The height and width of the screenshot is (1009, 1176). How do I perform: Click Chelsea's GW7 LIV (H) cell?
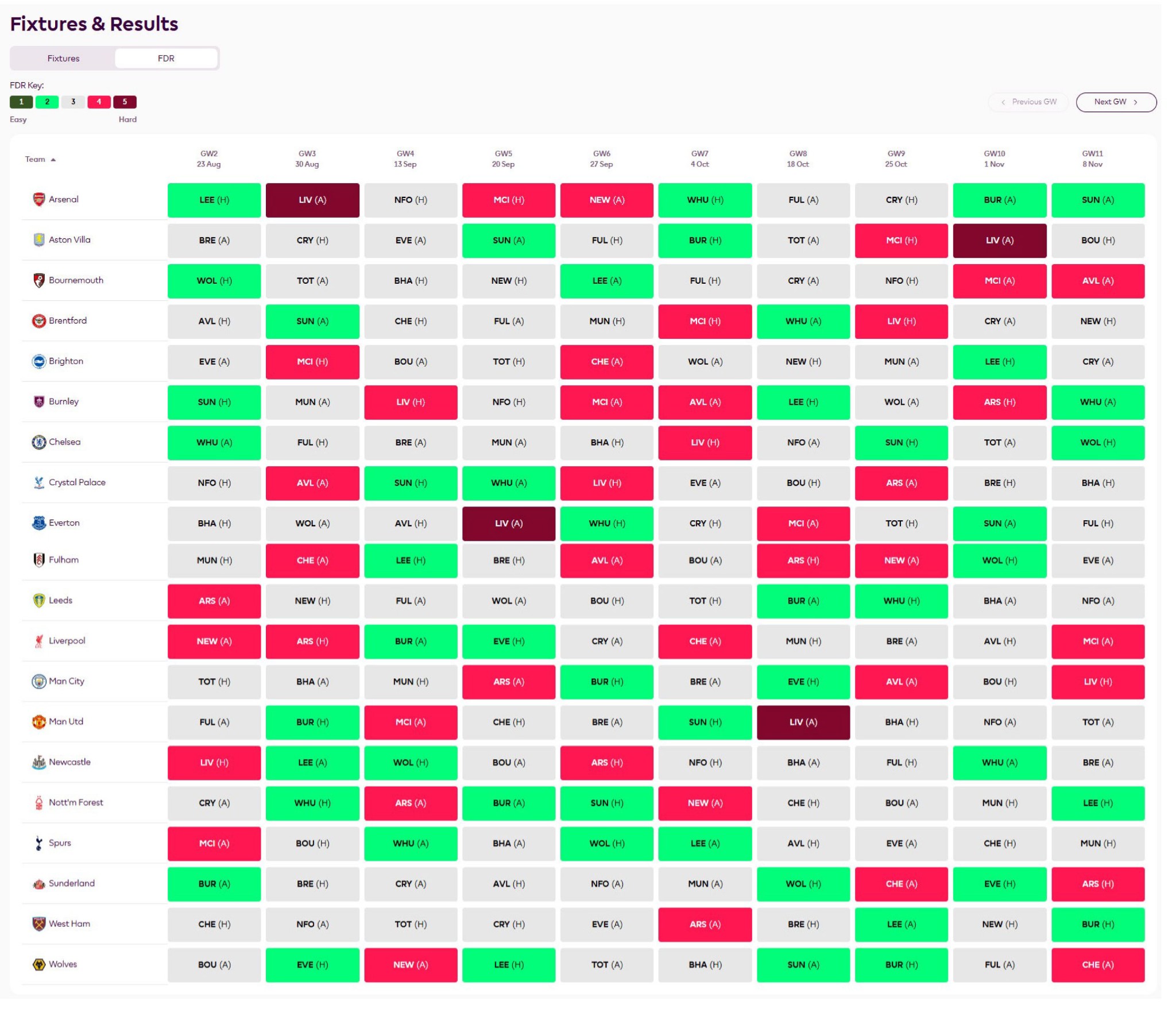point(705,442)
